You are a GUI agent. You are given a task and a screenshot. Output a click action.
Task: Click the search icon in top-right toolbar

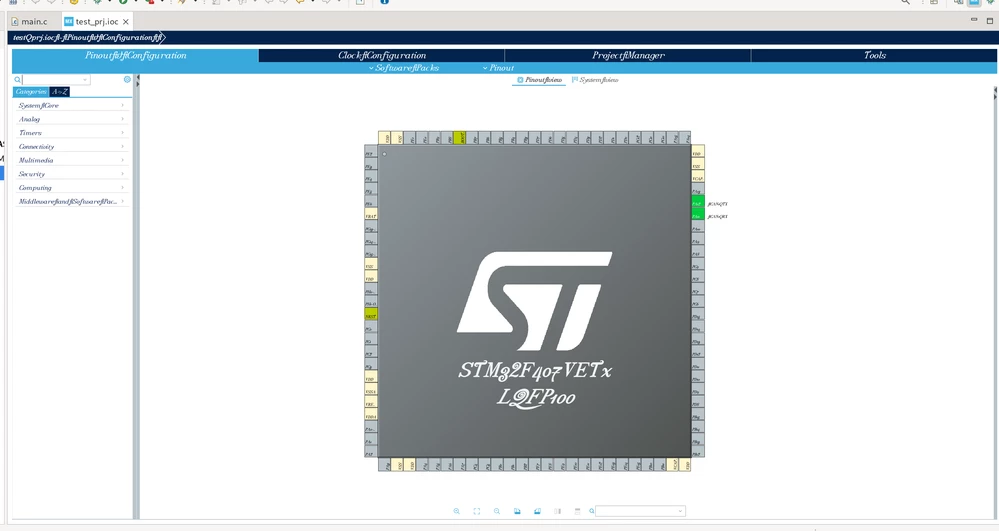pyautogui.click(x=905, y=2)
